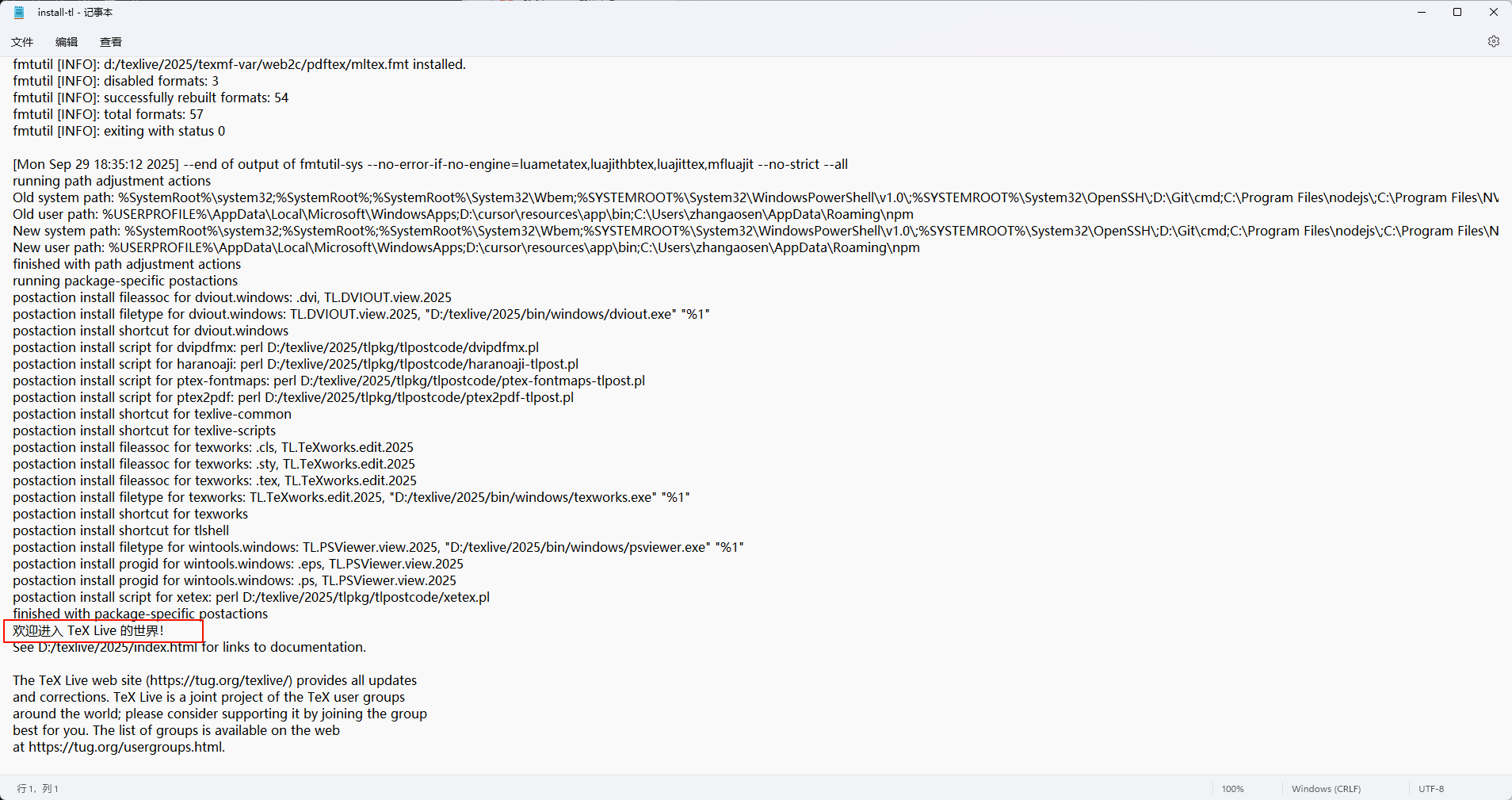This screenshot has width=1512, height=800.
Task: Click the Notepad icon in the title bar
Action: (17, 12)
